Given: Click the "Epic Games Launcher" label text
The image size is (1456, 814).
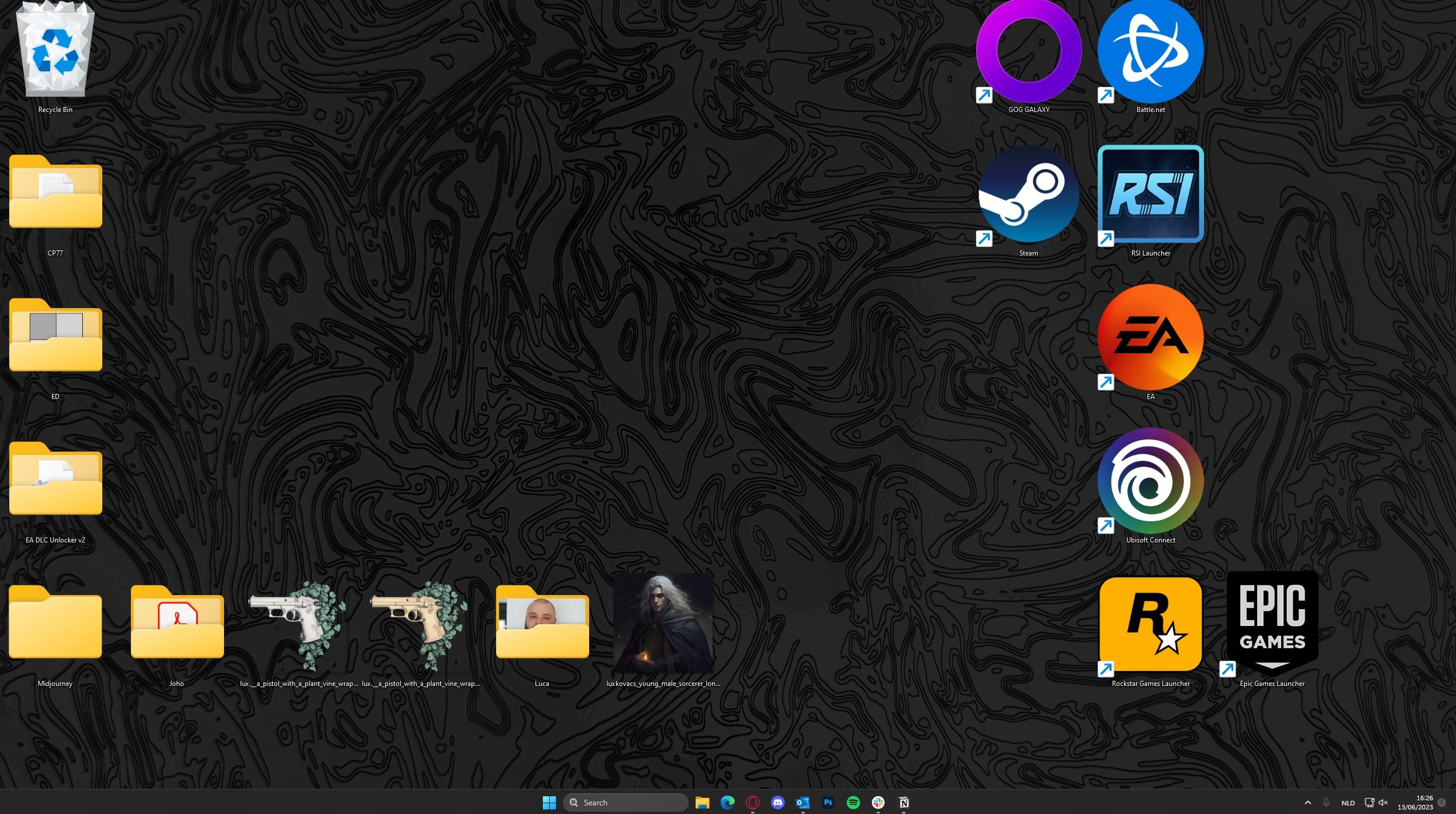Looking at the screenshot, I should [x=1272, y=684].
